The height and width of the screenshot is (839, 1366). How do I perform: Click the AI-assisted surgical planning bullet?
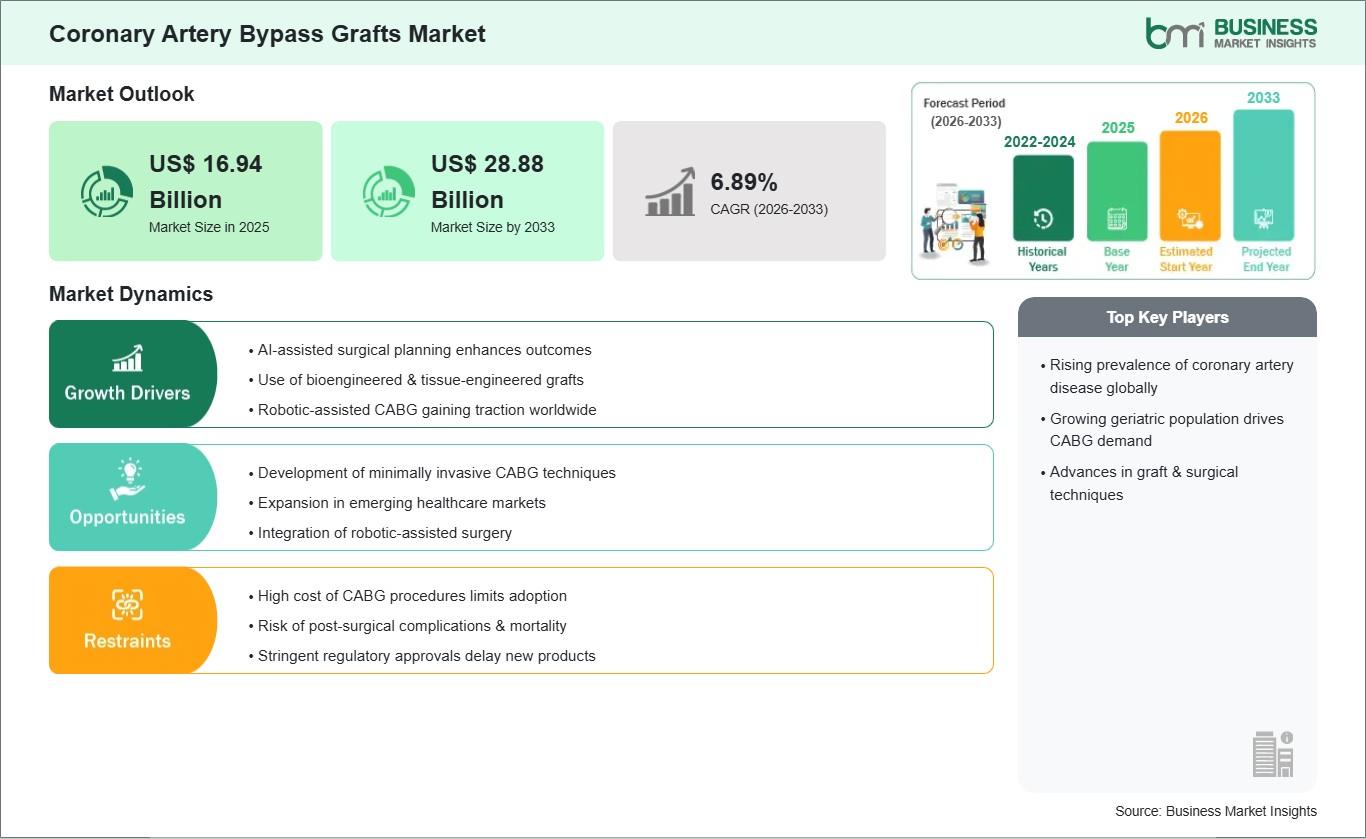point(424,350)
